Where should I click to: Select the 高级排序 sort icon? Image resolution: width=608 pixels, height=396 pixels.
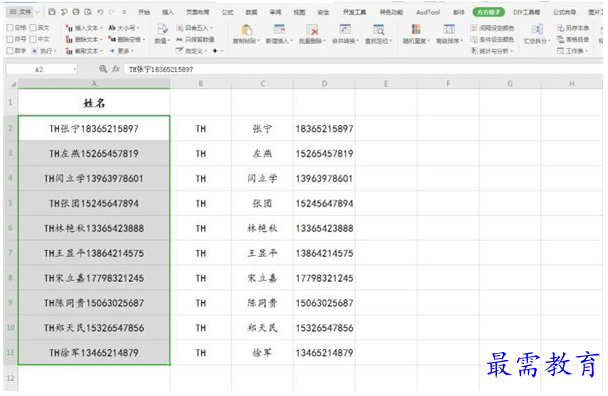pyautogui.click(x=449, y=29)
